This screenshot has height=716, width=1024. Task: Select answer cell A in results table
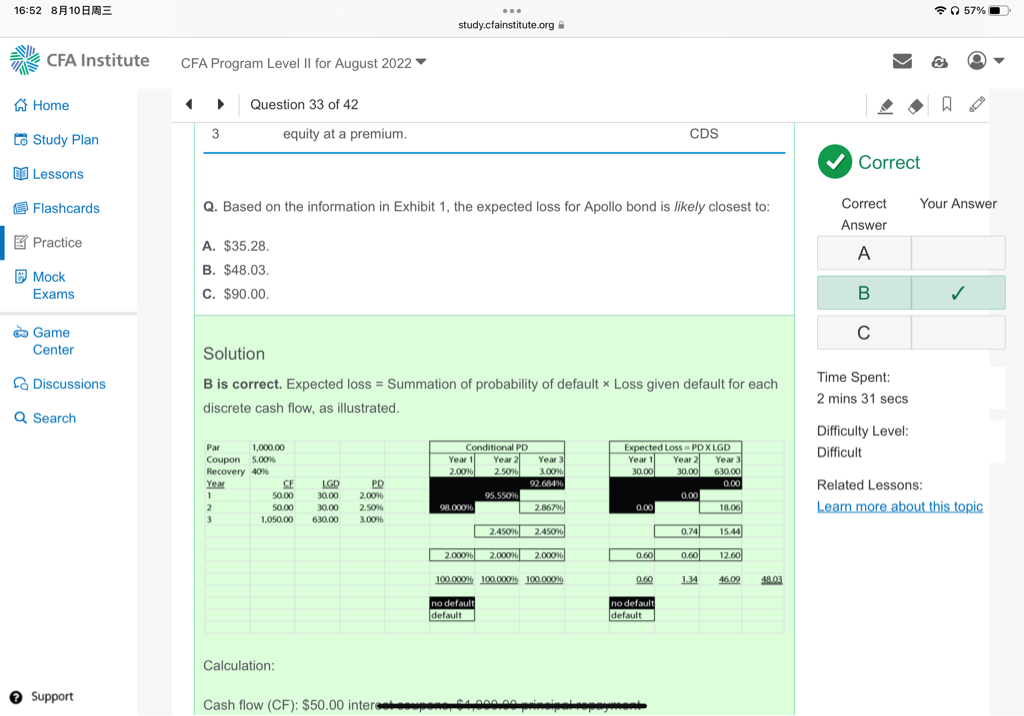coord(863,253)
